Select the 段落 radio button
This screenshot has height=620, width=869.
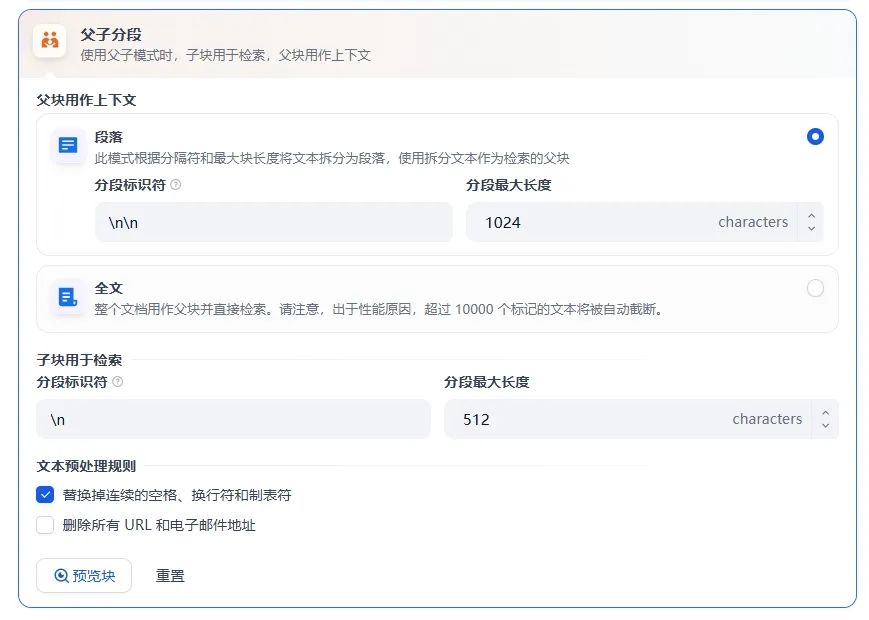(815, 137)
